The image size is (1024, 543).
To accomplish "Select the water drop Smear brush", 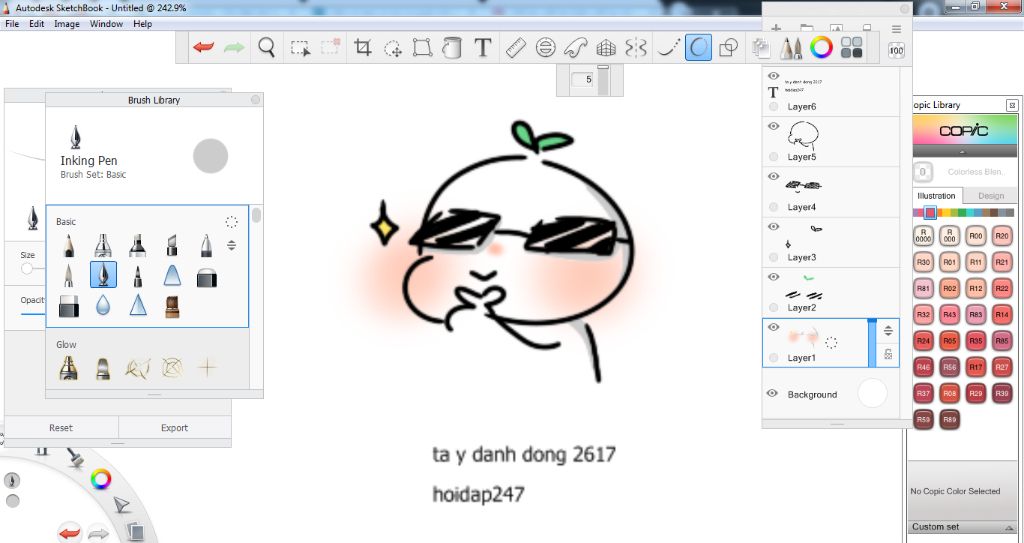I will (x=103, y=305).
